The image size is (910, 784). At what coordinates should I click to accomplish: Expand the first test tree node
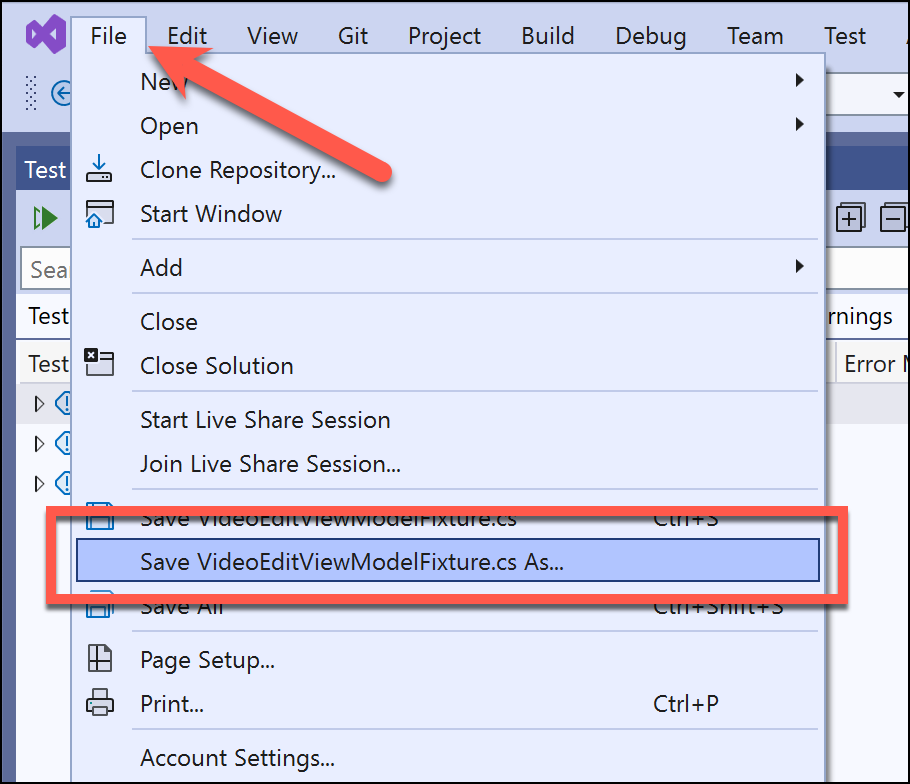click(39, 404)
